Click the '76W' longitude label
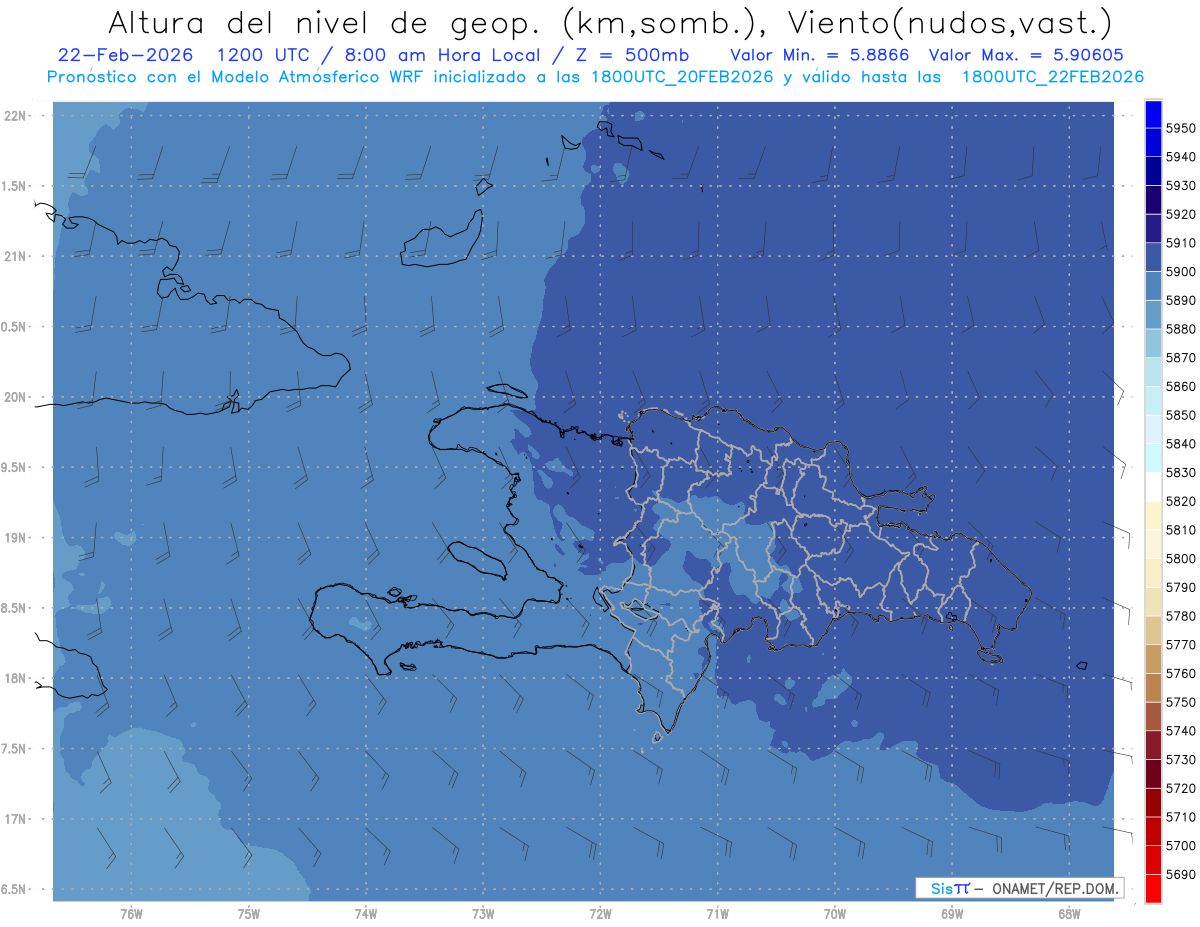This screenshot has height=927, width=1200. [131, 912]
